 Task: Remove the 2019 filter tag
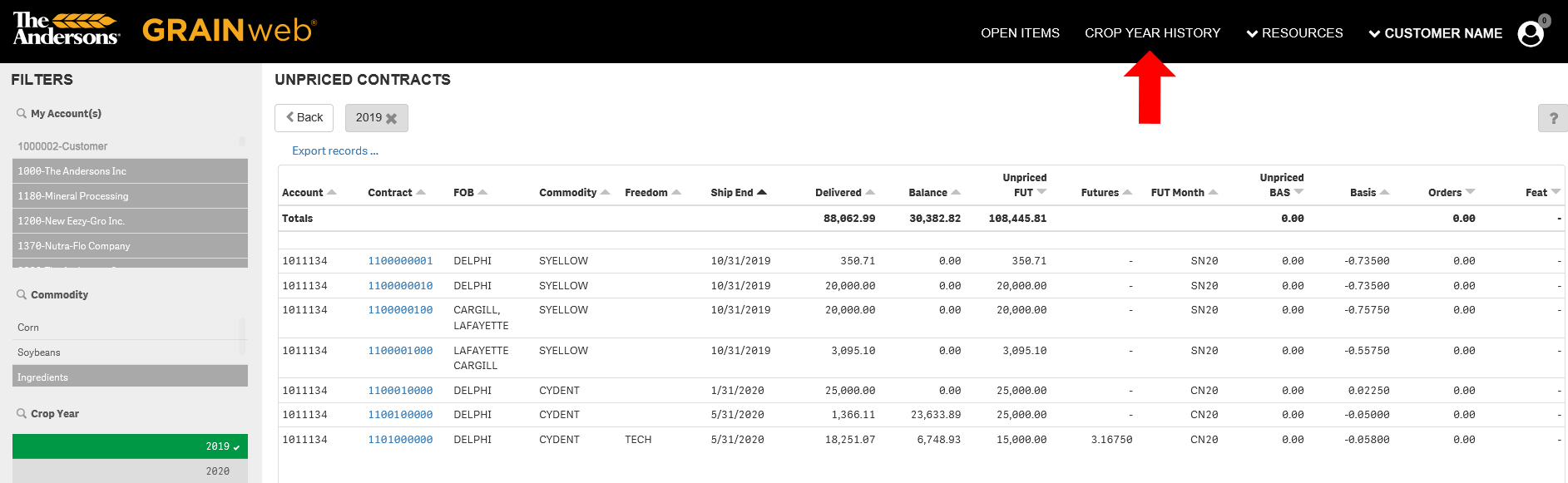click(392, 118)
